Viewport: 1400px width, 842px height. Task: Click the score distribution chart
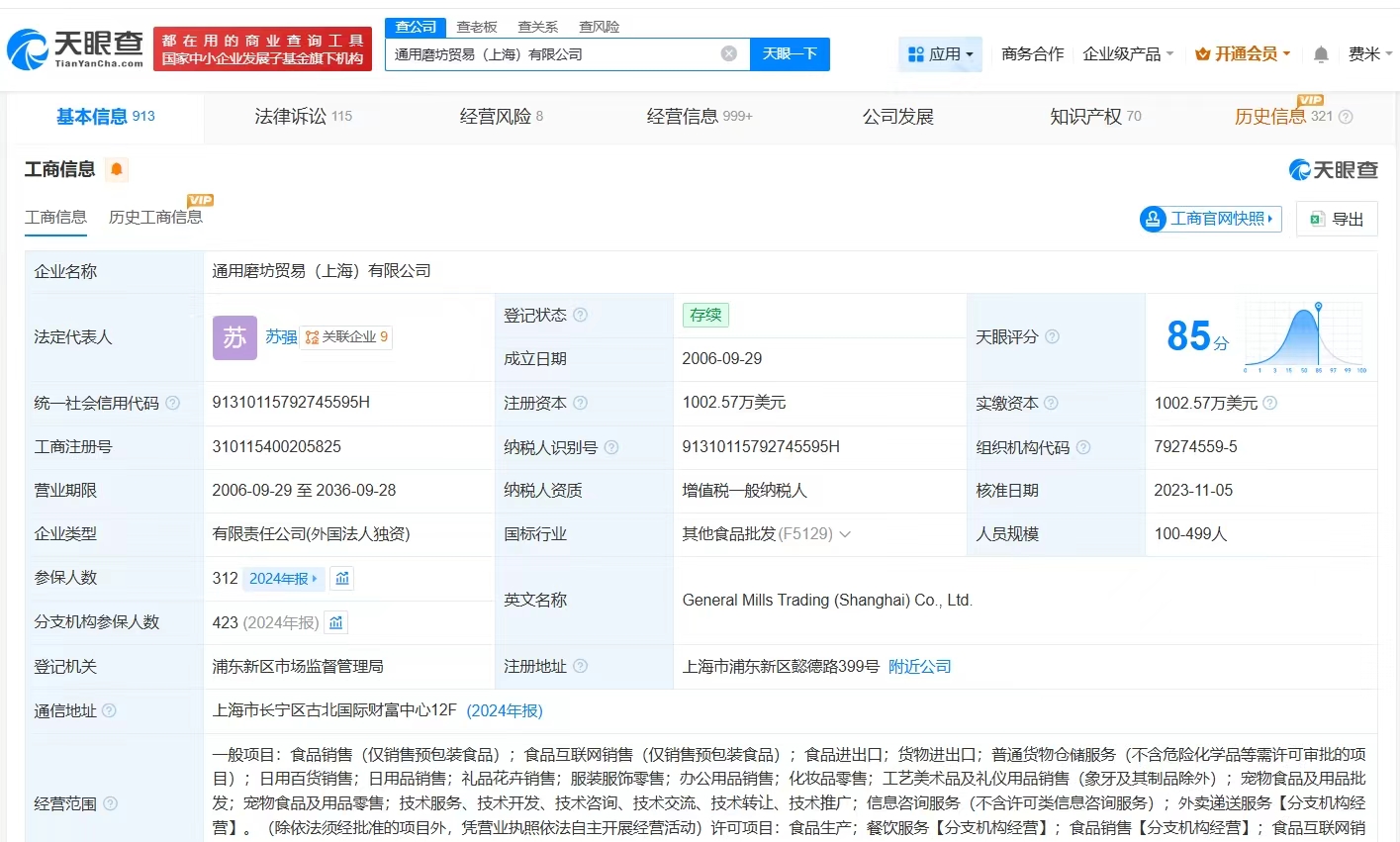(x=1305, y=336)
